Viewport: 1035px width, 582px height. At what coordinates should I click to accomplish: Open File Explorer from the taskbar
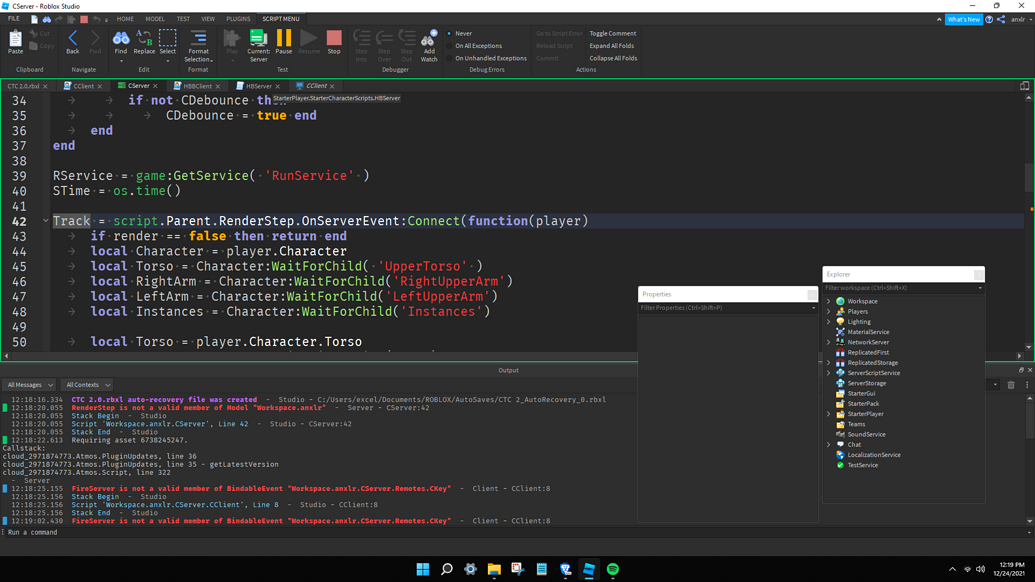494,569
